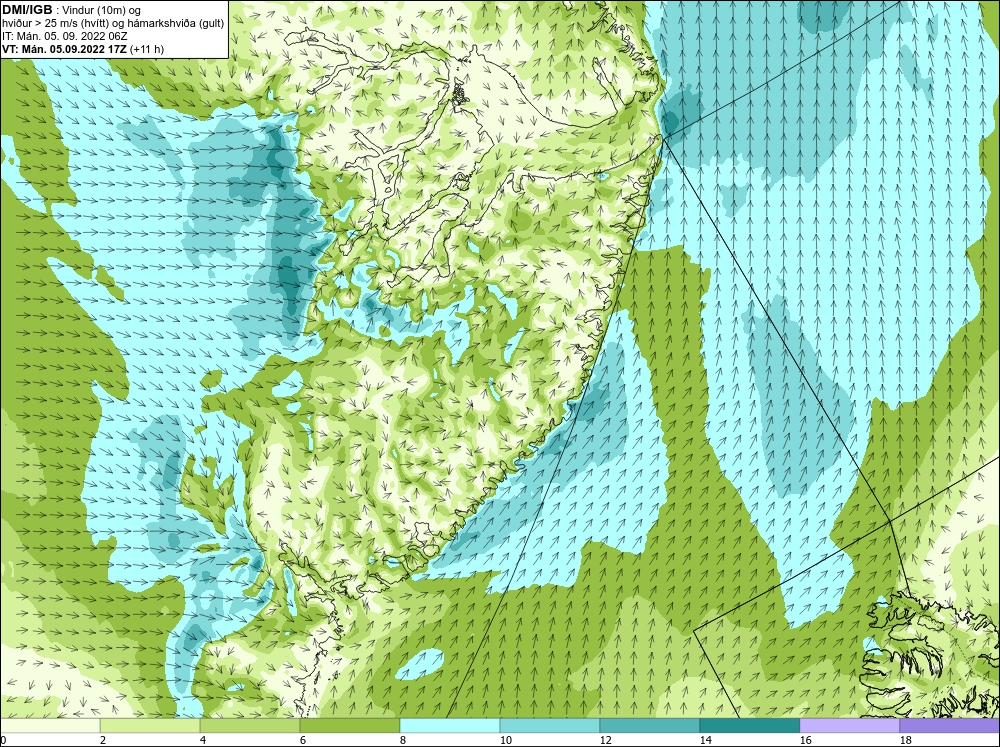Click the 0–2 m/s legend color swatch
1000x747 pixels.
tap(50, 725)
